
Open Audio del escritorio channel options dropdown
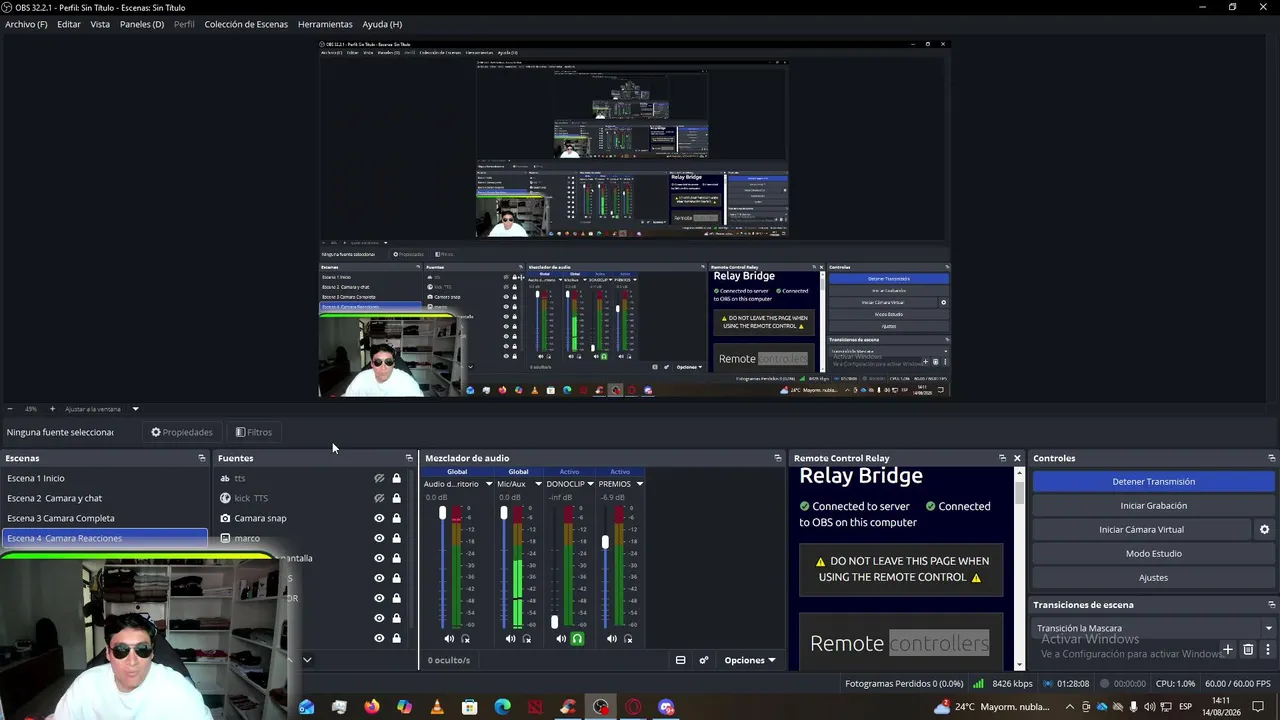click(489, 484)
